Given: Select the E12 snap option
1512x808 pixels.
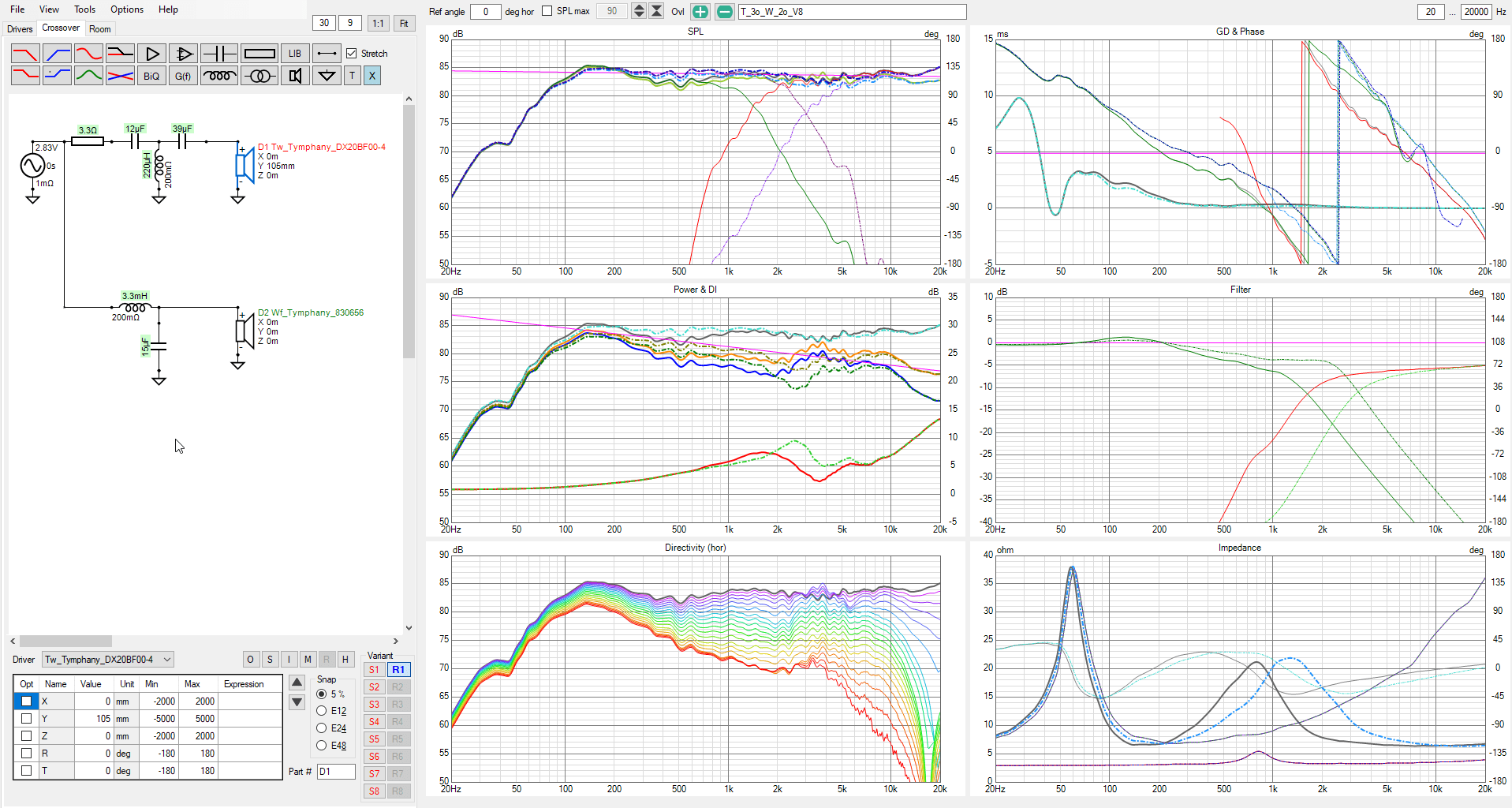Looking at the screenshot, I should (322, 711).
